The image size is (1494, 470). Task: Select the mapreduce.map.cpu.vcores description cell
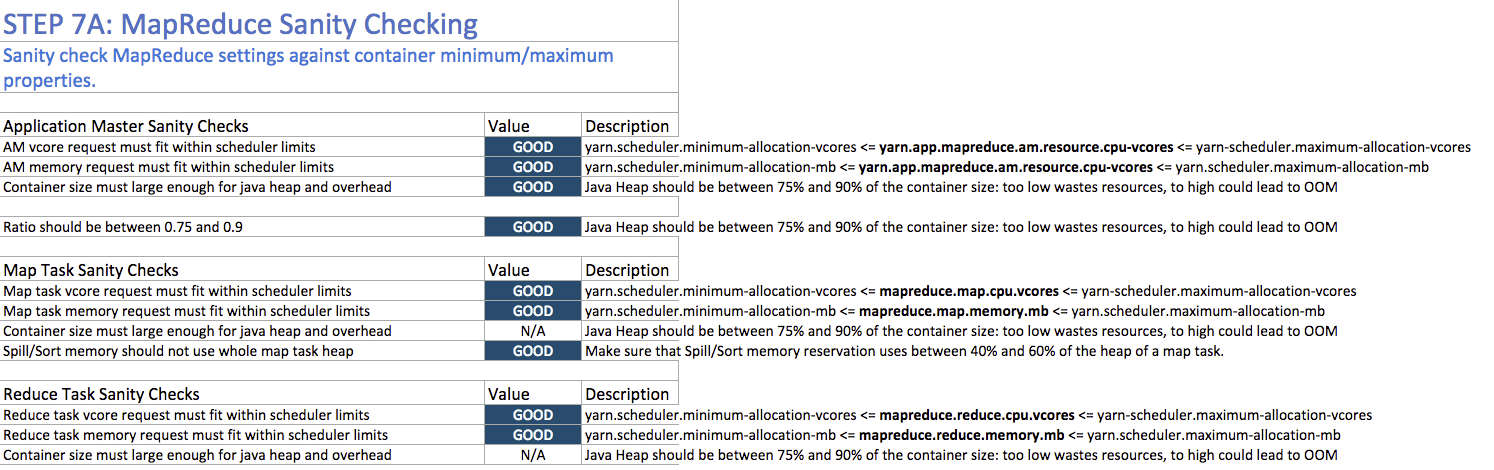click(970, 291)
